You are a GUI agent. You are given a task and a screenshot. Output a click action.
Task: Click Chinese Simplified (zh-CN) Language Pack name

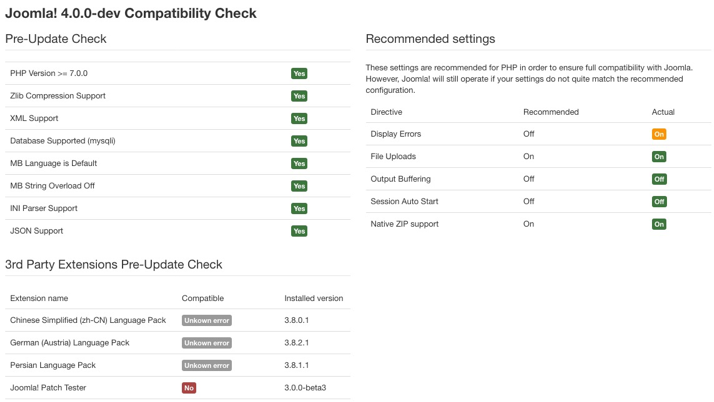coord(88,320)
